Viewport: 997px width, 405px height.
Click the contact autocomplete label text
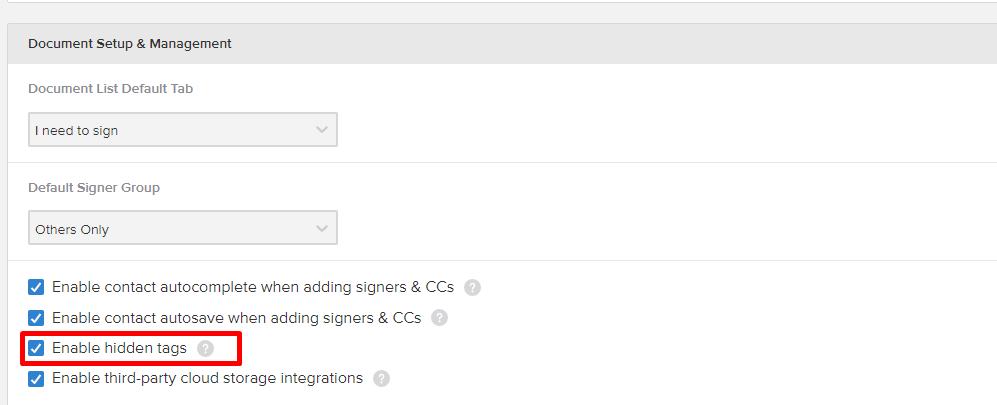click(x=253, y=287)
